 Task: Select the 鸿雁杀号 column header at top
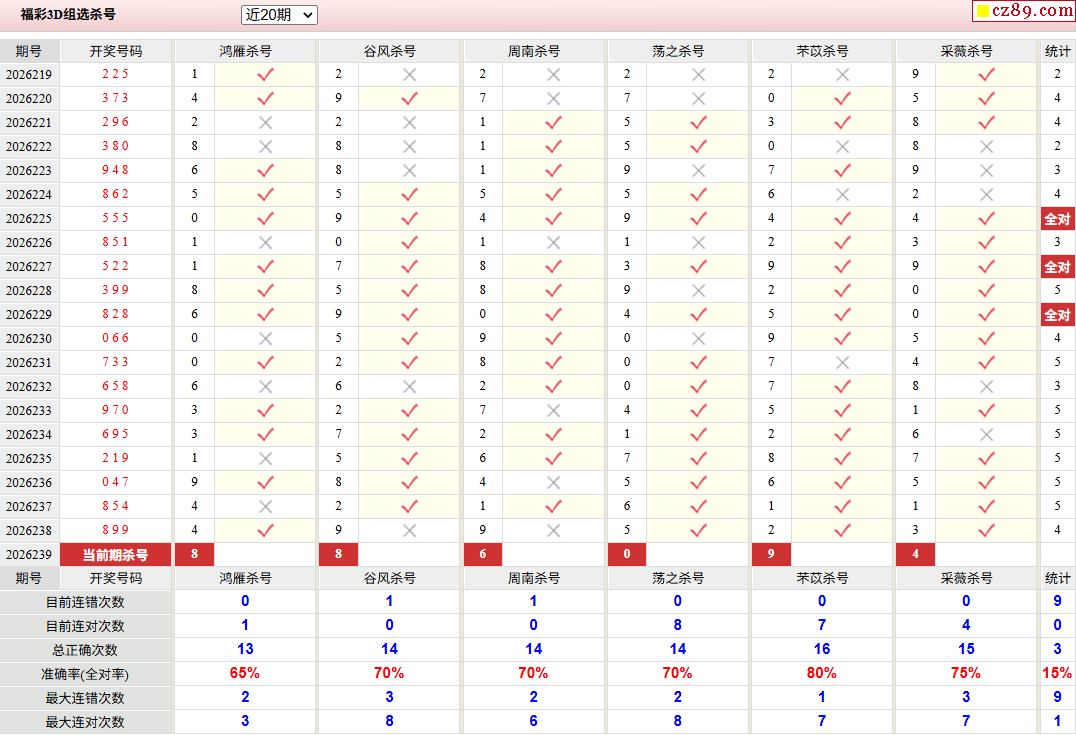[x=245, y=51]
